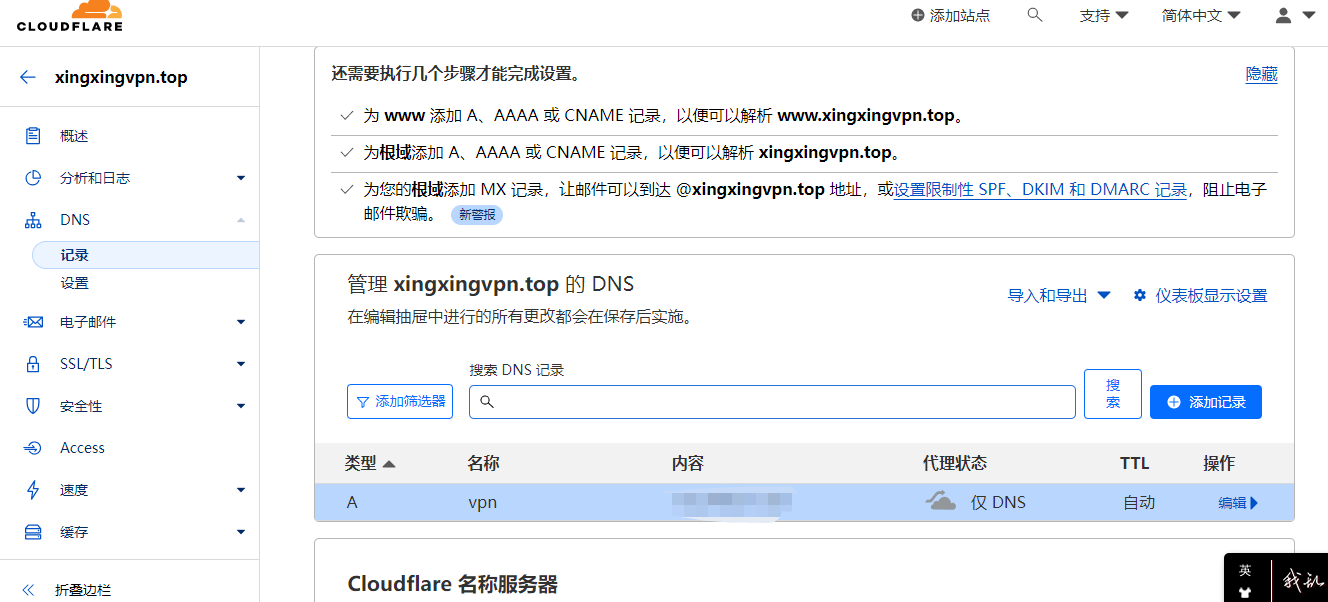Click the 英 input method indicator
The height and width of the screenshot is (602, 1328).
pyautogui.click(x=1245, y=571)
